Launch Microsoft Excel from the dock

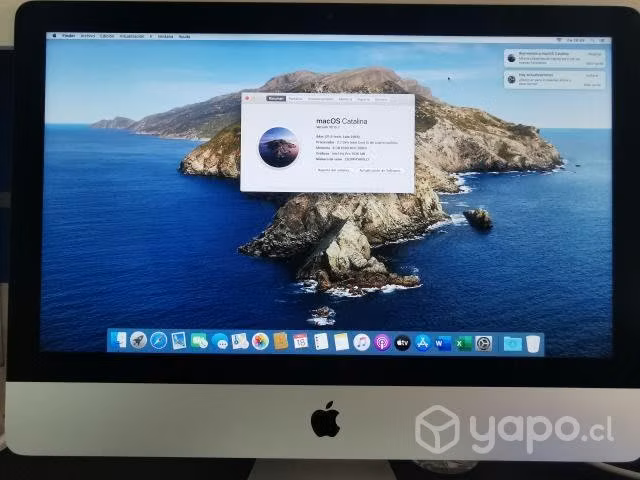[x=463, y=344]
